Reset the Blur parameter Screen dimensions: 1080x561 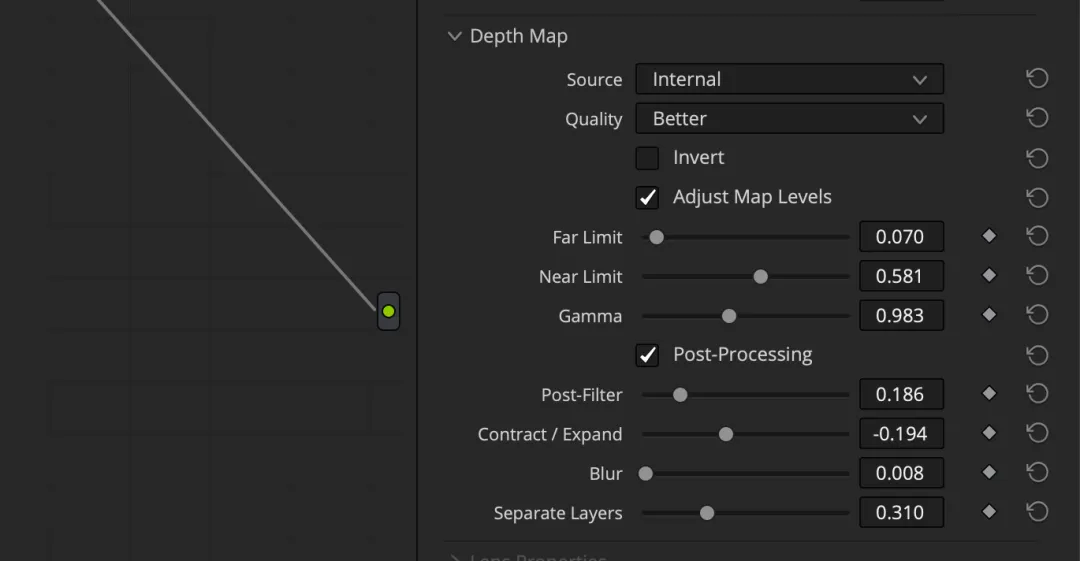1037,473
